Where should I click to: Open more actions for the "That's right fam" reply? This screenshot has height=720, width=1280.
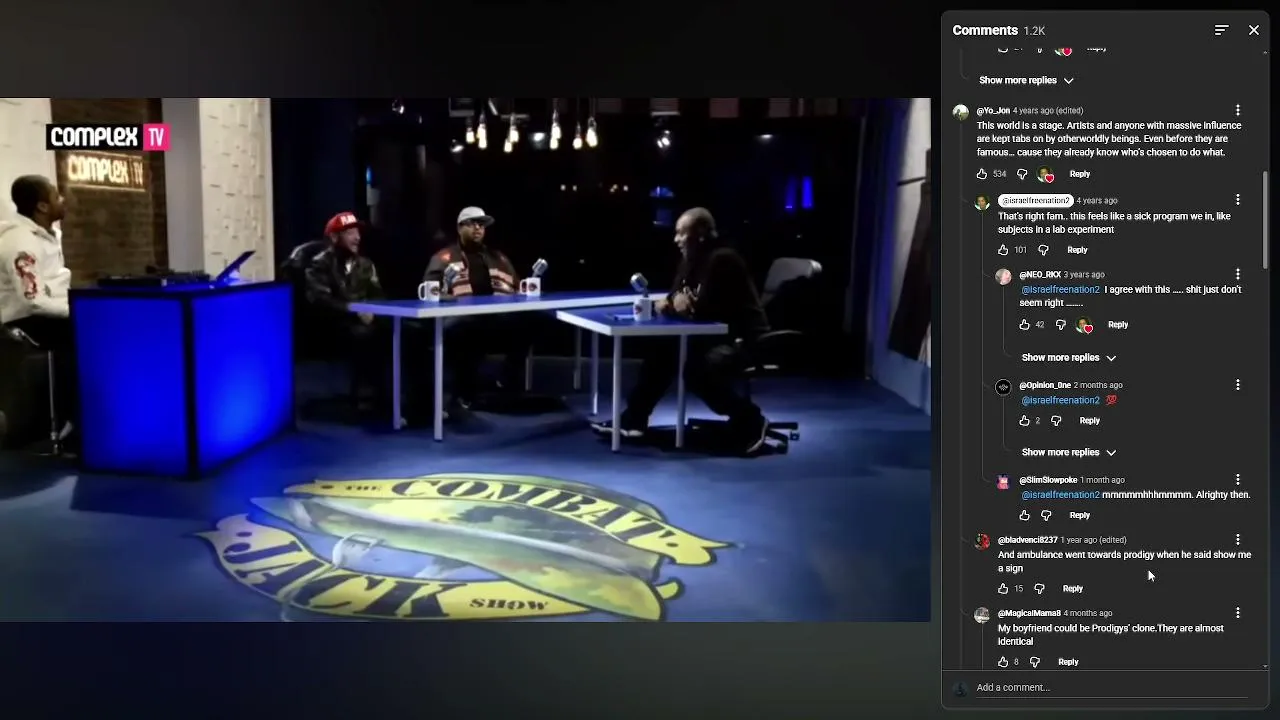1238,200
